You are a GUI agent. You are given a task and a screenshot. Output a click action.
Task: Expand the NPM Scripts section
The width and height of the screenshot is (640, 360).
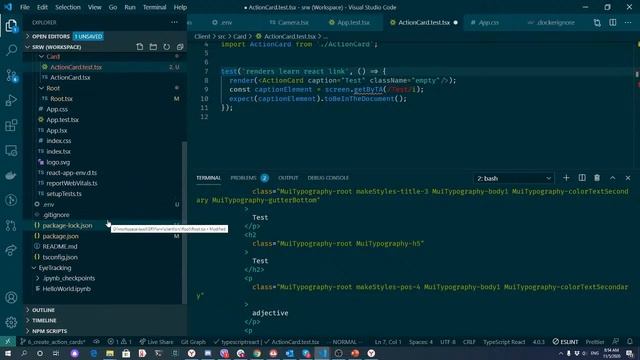click(x=49, y=331)
